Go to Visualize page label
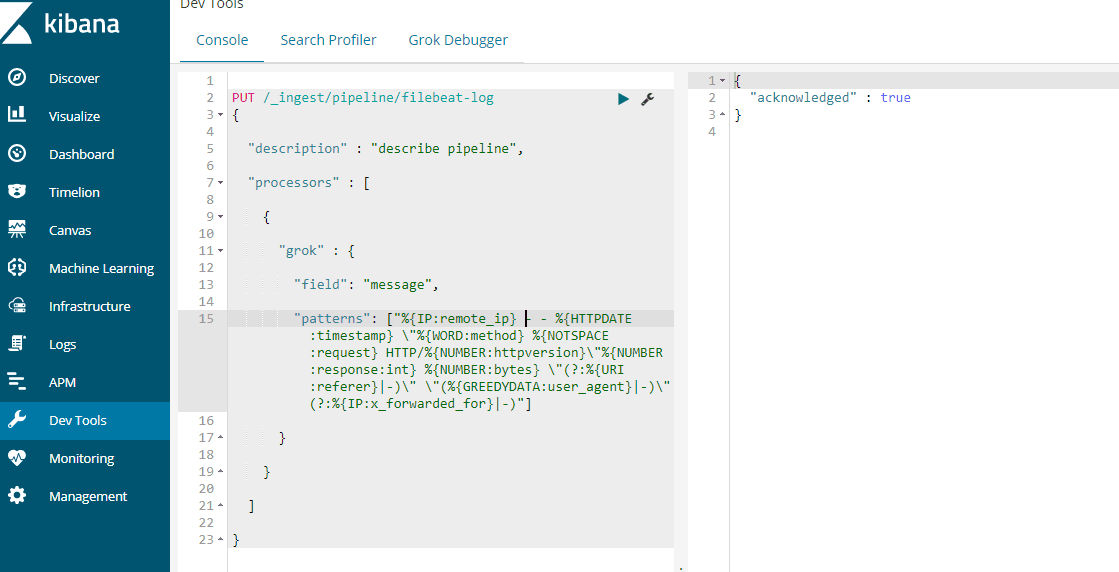Viewport: 1119px width, 572px height. pos(74,116)
